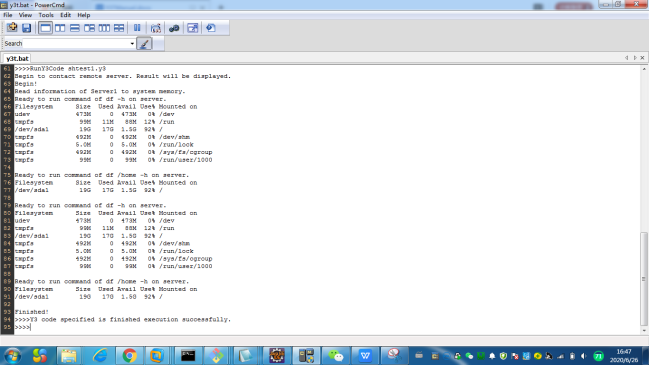The height and width of the screenshot is (365, 649).
Task: Select the one-plus-two panes layout icon
Action: pyautogui.click(x=89, y=28)
